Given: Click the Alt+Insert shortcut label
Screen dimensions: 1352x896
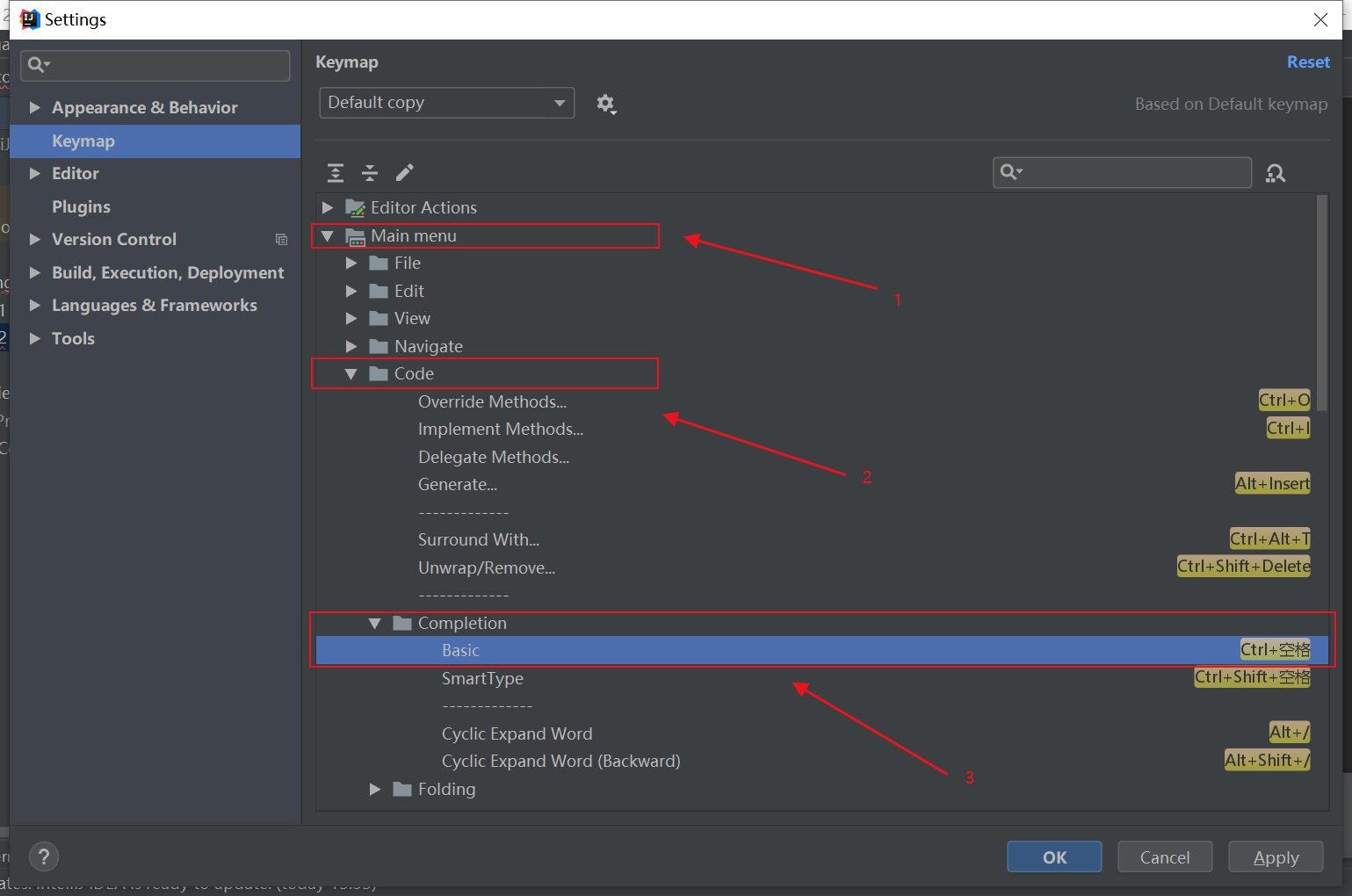Looking at the screenshot, I should coord(1272,484).
